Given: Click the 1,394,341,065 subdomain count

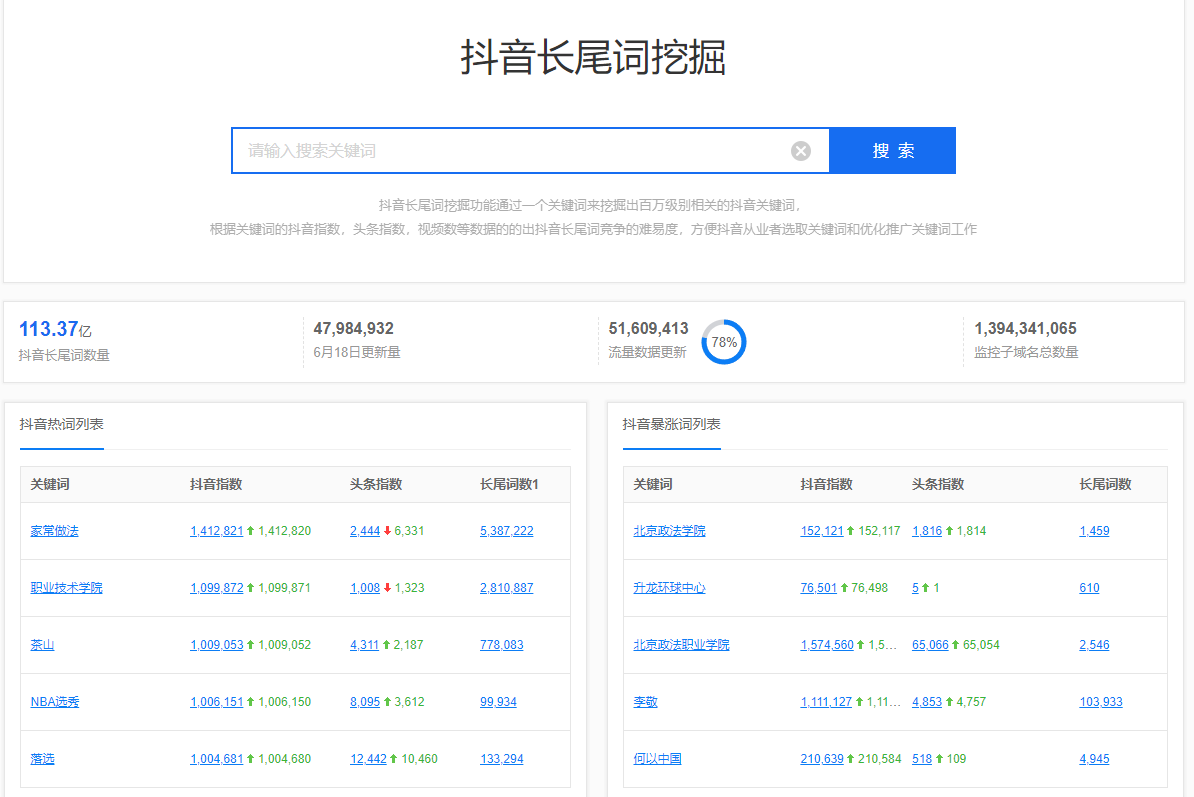Looking at the screenshot, I should click(1025, 328).
